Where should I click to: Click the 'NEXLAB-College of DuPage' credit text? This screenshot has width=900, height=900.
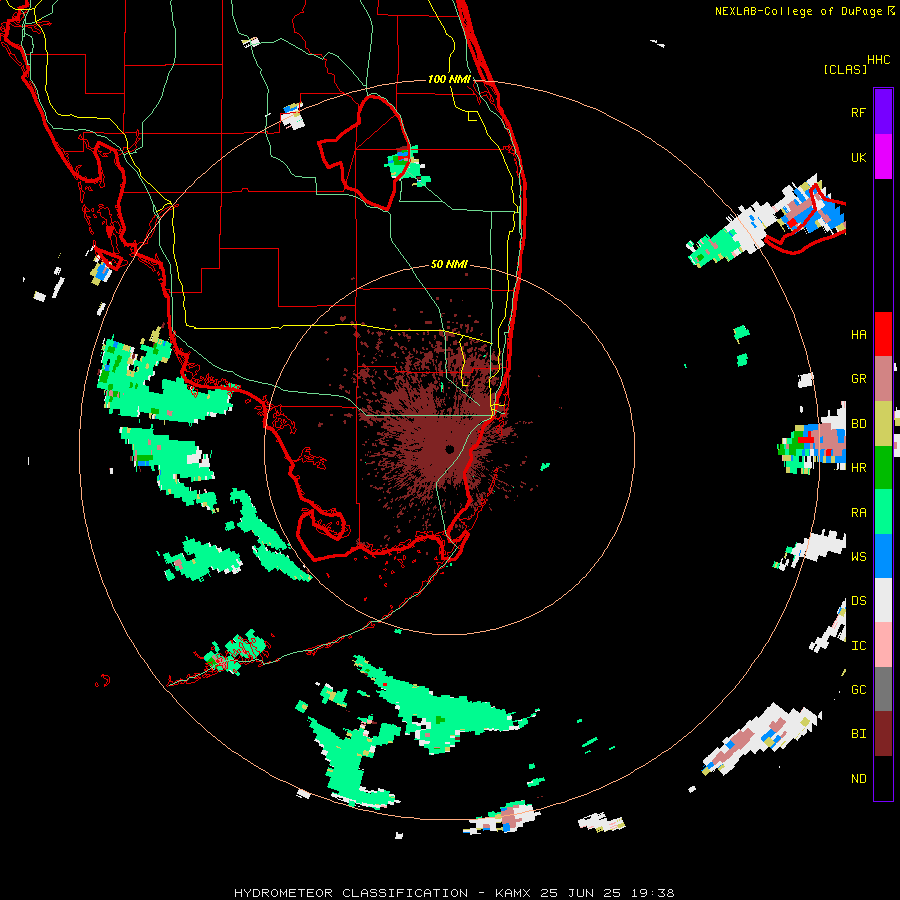click(798, 11)
